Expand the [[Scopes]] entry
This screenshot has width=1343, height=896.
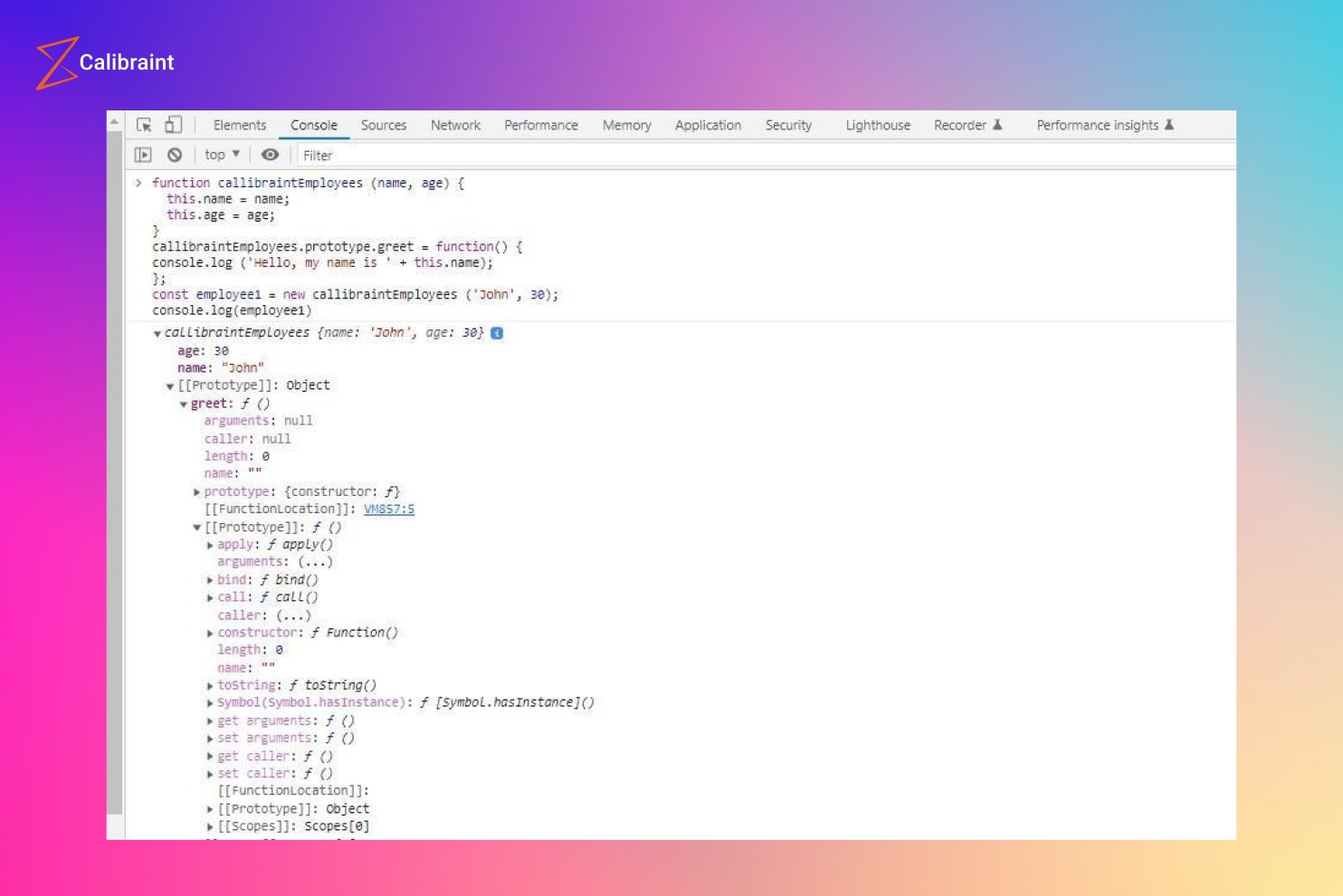click(x=210, y=827)
